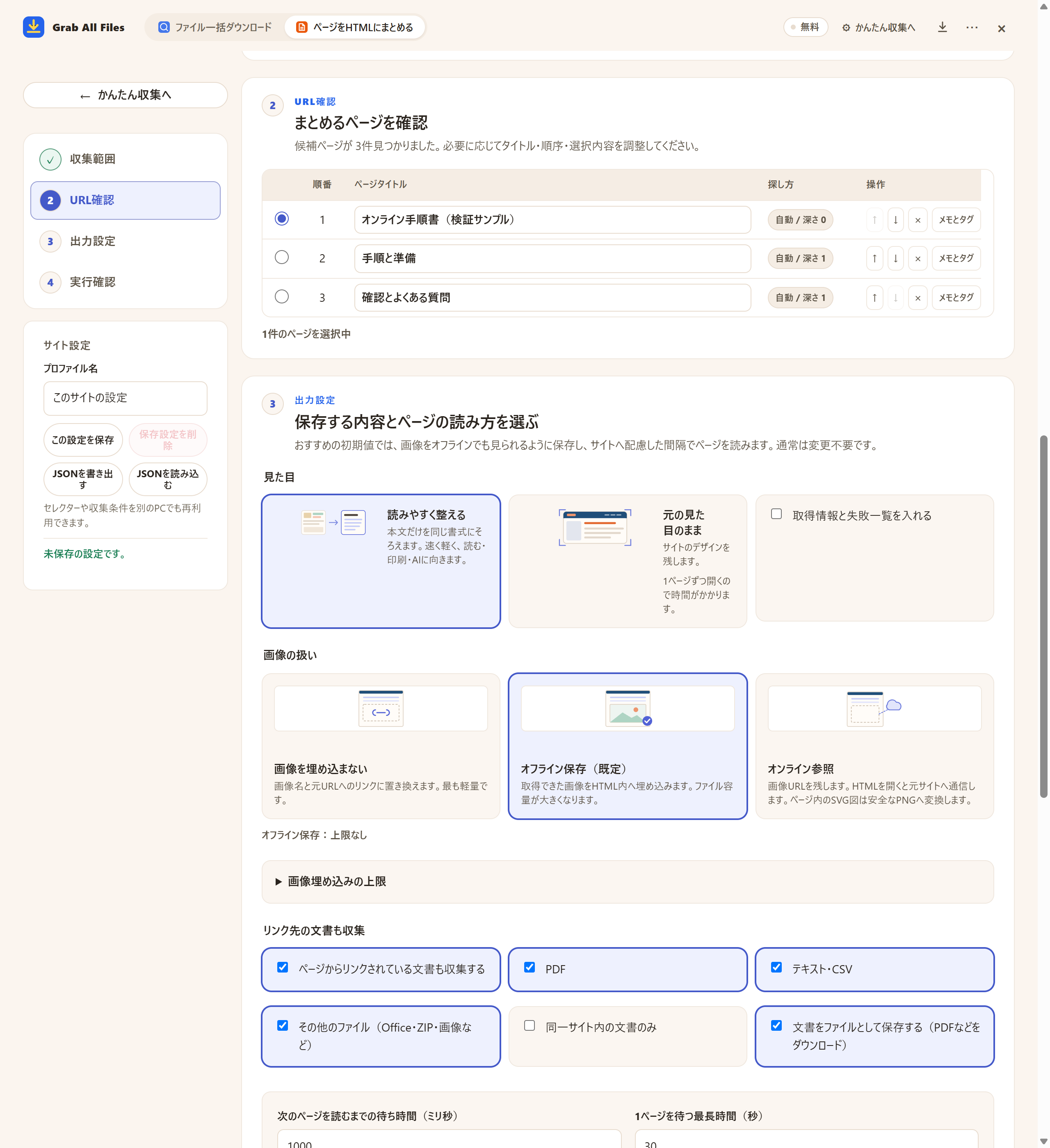Uncheck 文書をファイルとして保存する checkbox
Screen dimensions: 1050x1148
(776, 1025)
